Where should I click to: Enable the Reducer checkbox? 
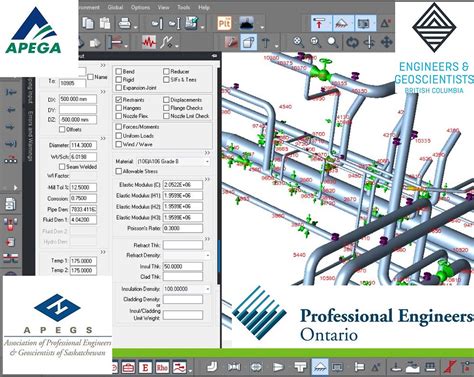(x=166, y=71)
